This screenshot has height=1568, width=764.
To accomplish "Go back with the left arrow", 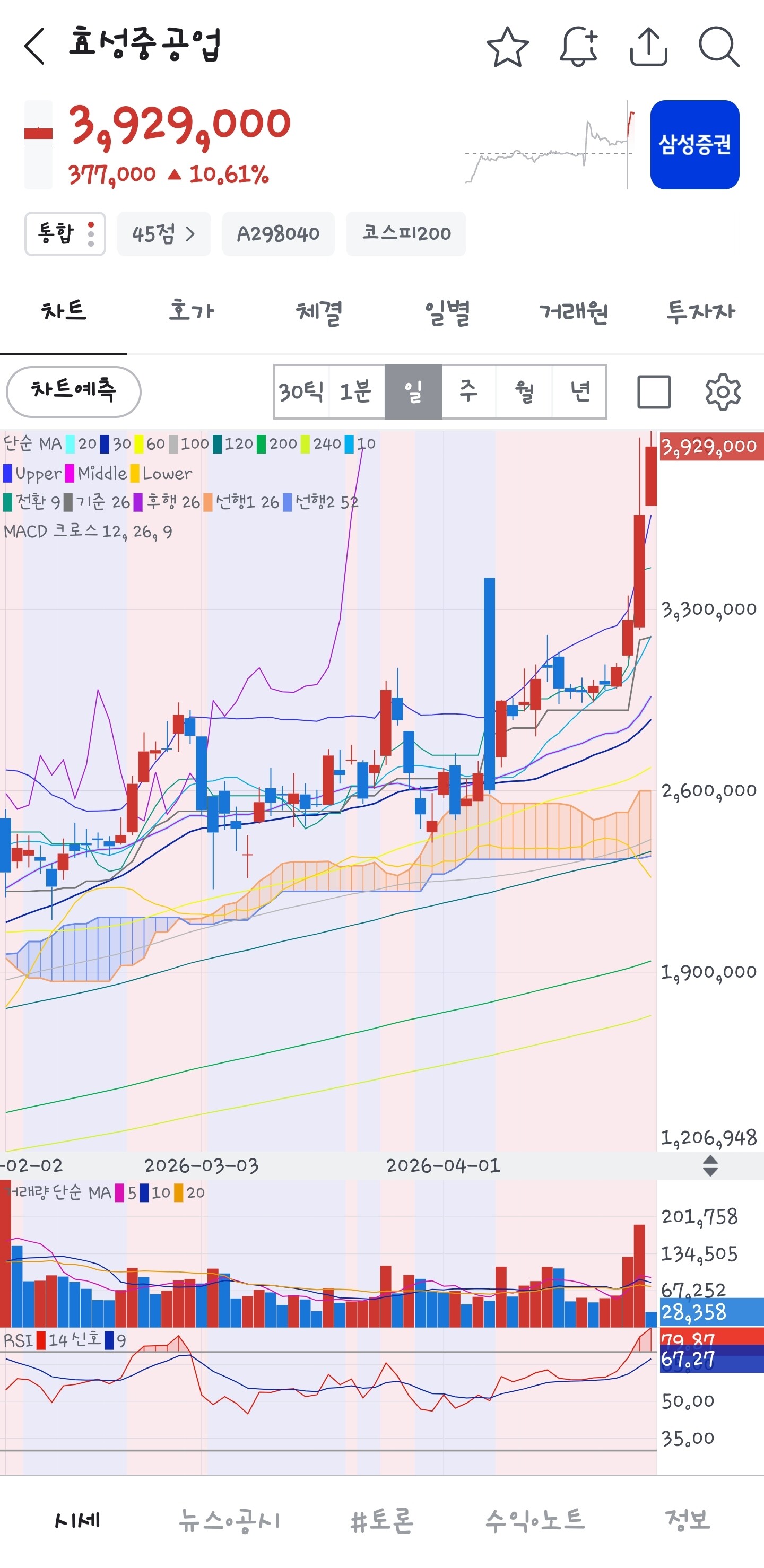I will click(34, 46).
